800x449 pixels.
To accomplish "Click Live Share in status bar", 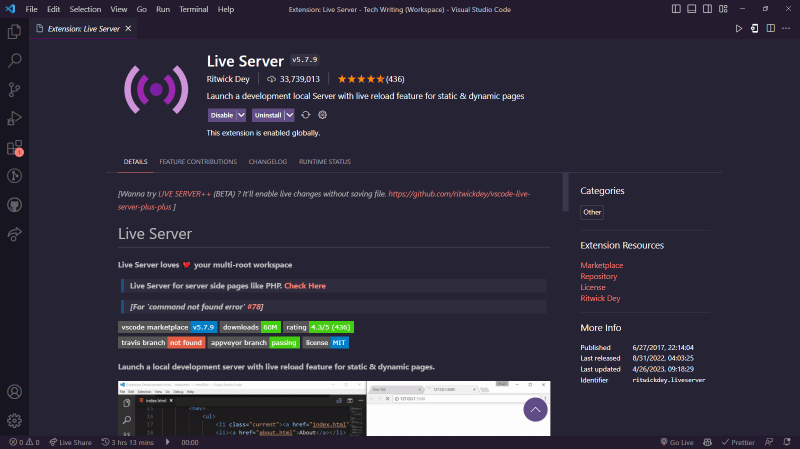I will pyautogui.click(x=70, y=442).
